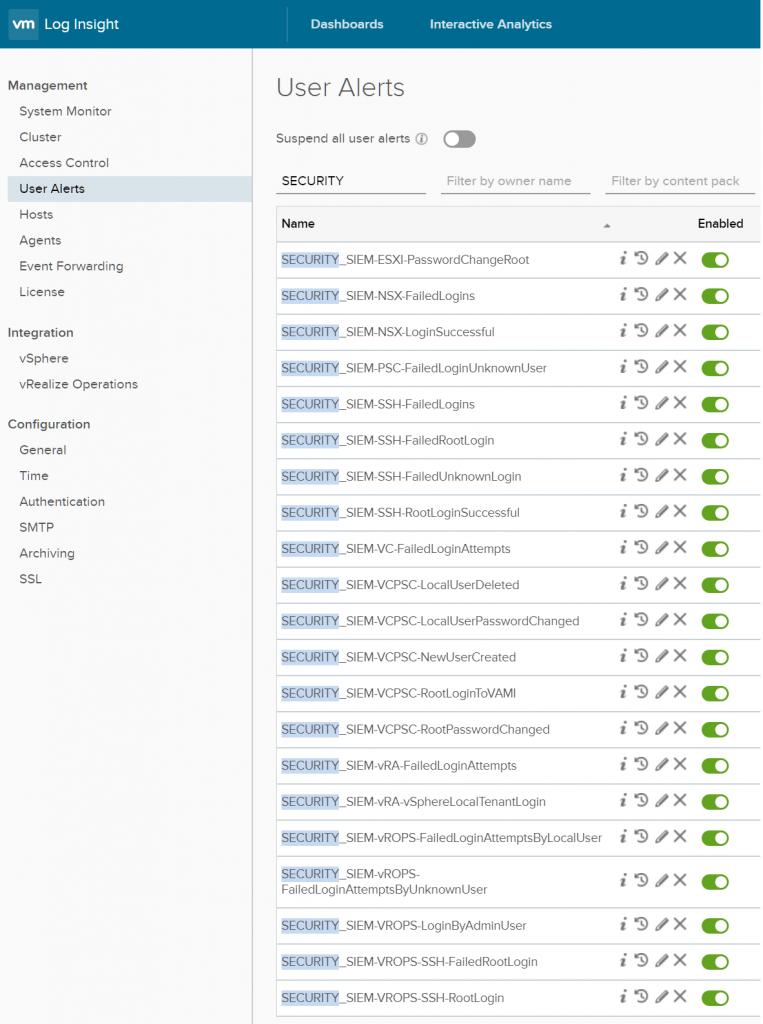Open Event Forwarding settings

(71, 266)
